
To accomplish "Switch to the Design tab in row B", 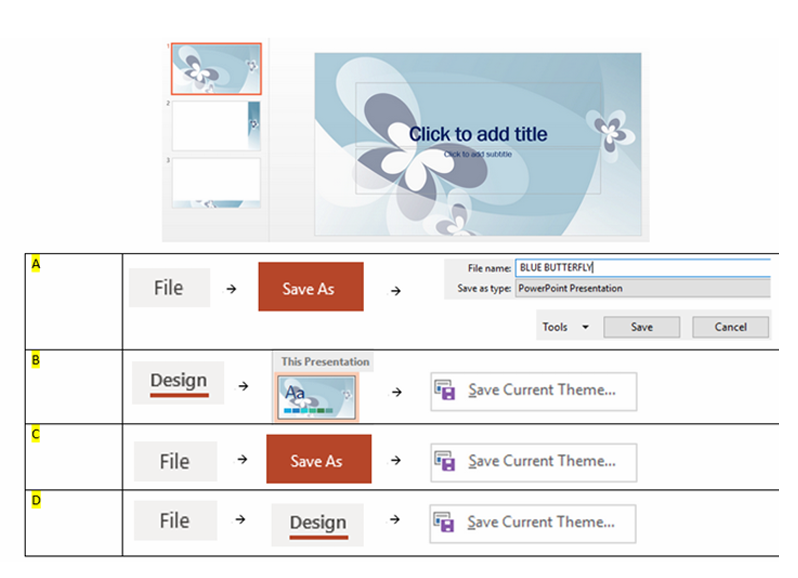I will [x=178, y=381].
